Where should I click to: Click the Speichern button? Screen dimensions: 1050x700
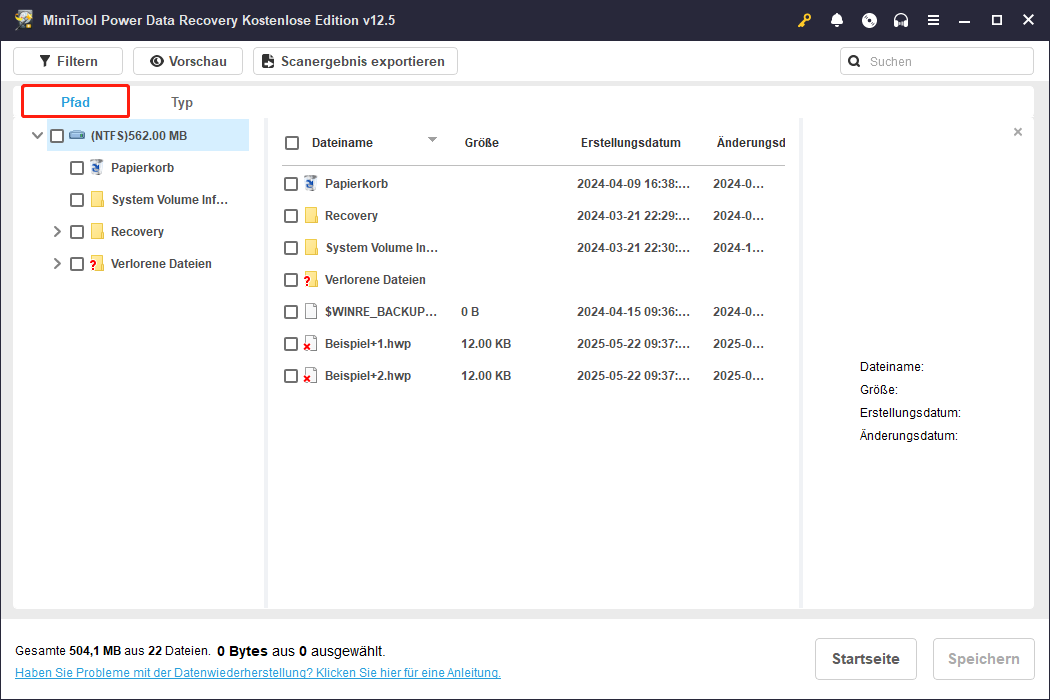point(983,658)
